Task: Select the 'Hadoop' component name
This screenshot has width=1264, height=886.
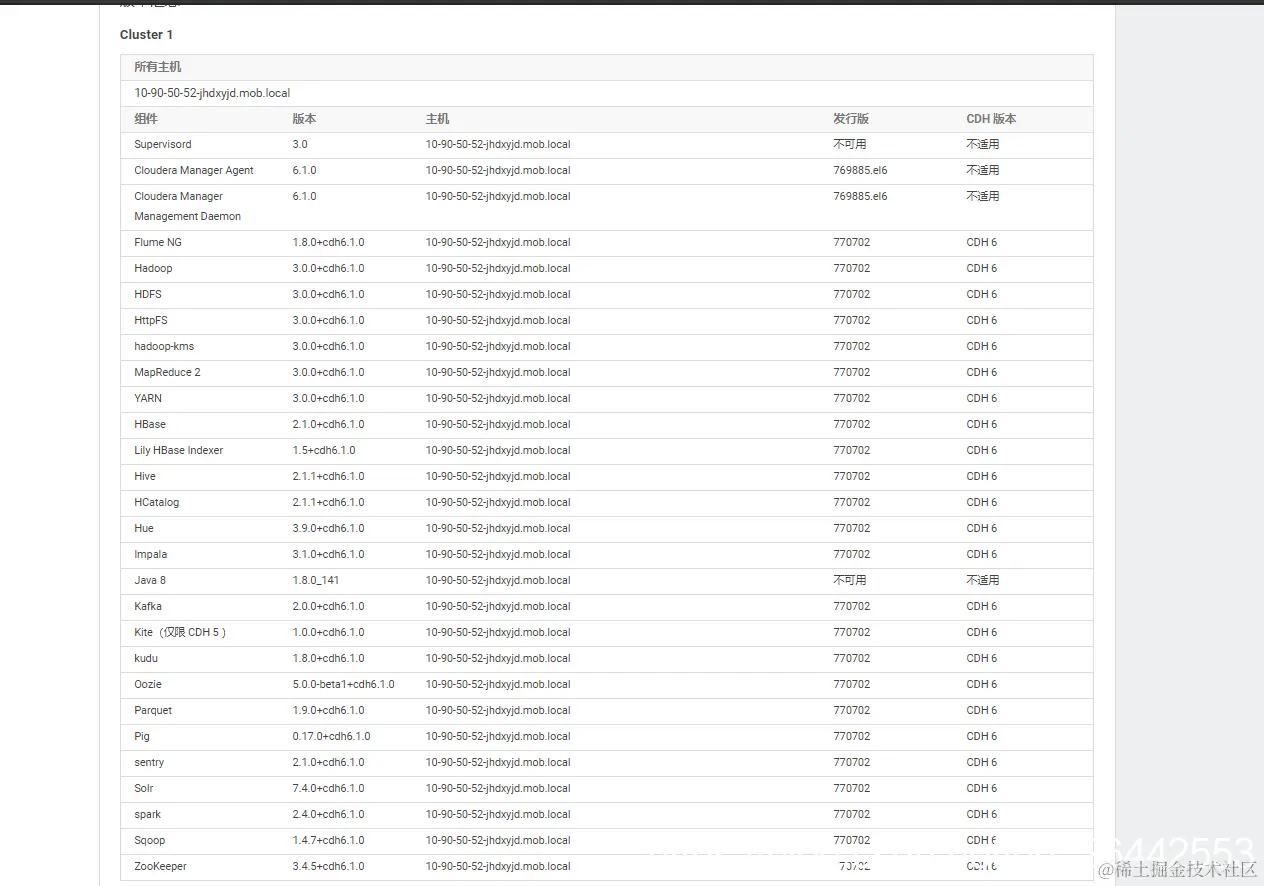Action: pyautogui.click(x=153, y=269)
